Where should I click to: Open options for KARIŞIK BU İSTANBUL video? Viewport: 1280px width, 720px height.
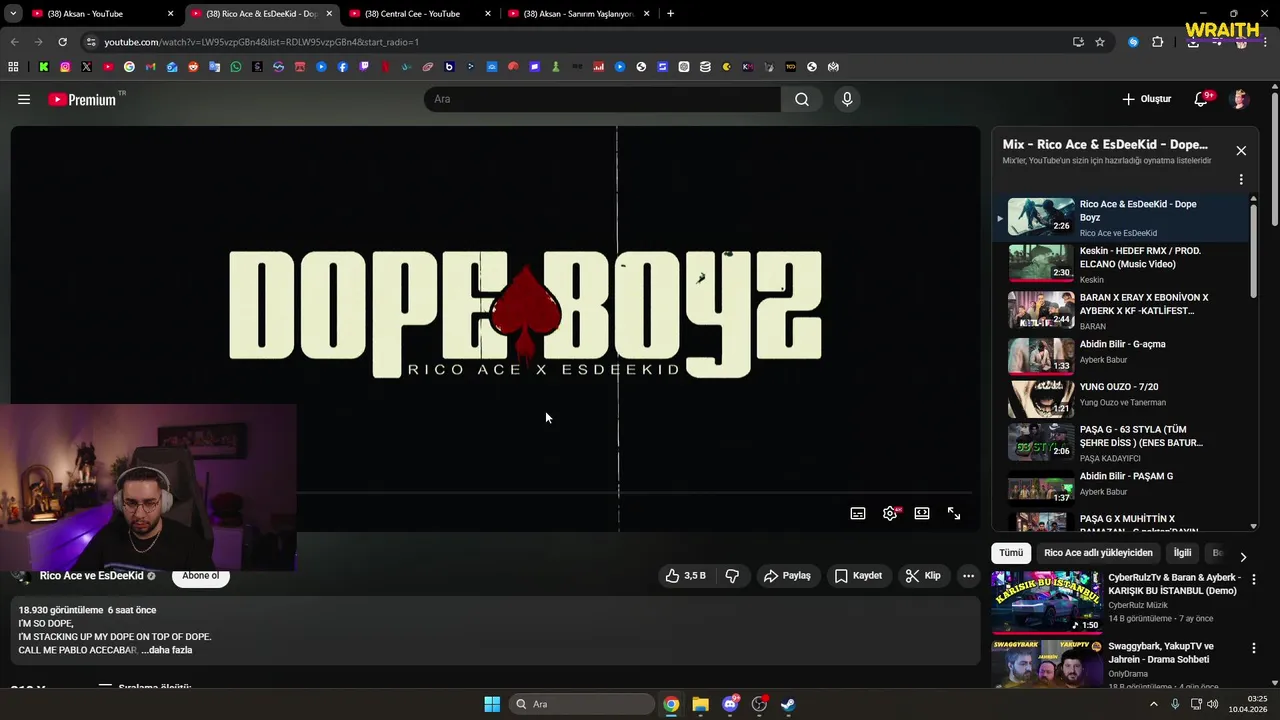[x=1254, y=579]
